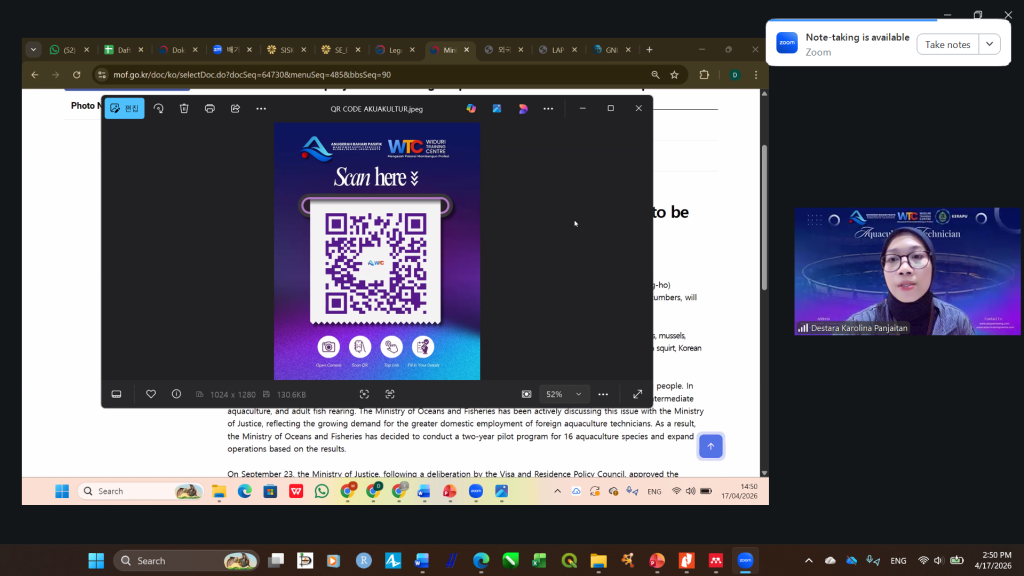Bookmark this page with the star icon
The image size is (1024, 576).
(675, 74)
